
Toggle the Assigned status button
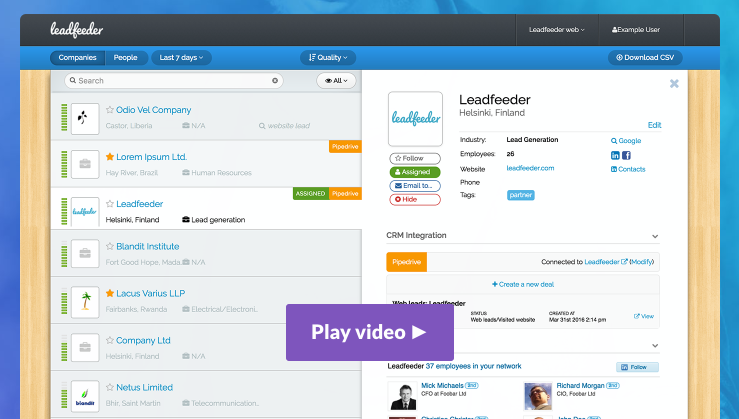click(415, 172)
